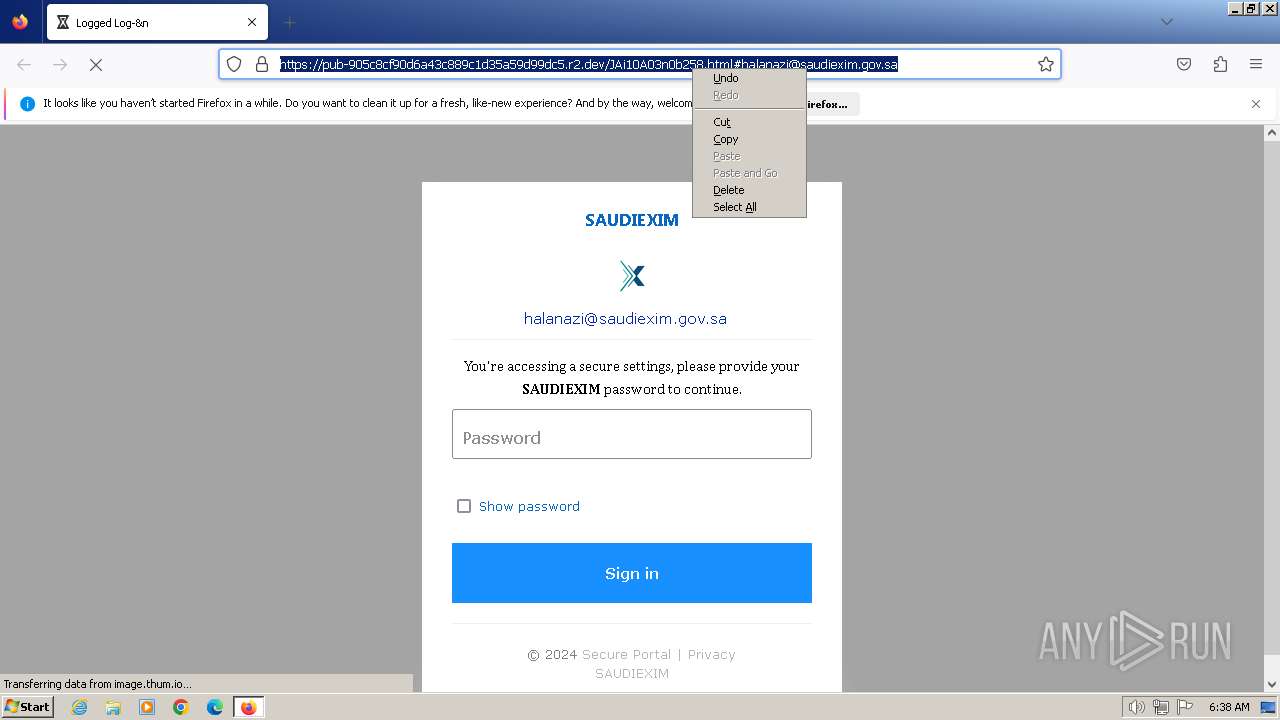Open the tracking protection shield icon
The height and width of the screenshot is (720, 1280).
coord(234,64)
